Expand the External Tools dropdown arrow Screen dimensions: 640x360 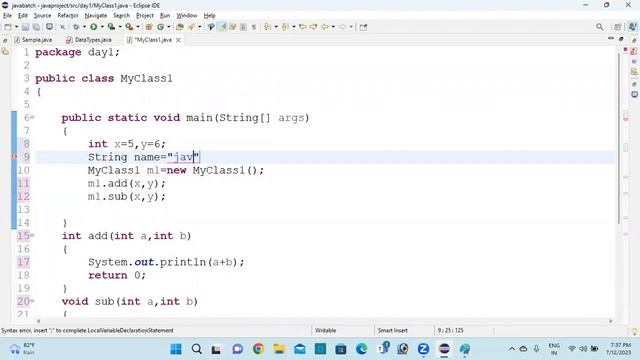[x=138, y=27]
